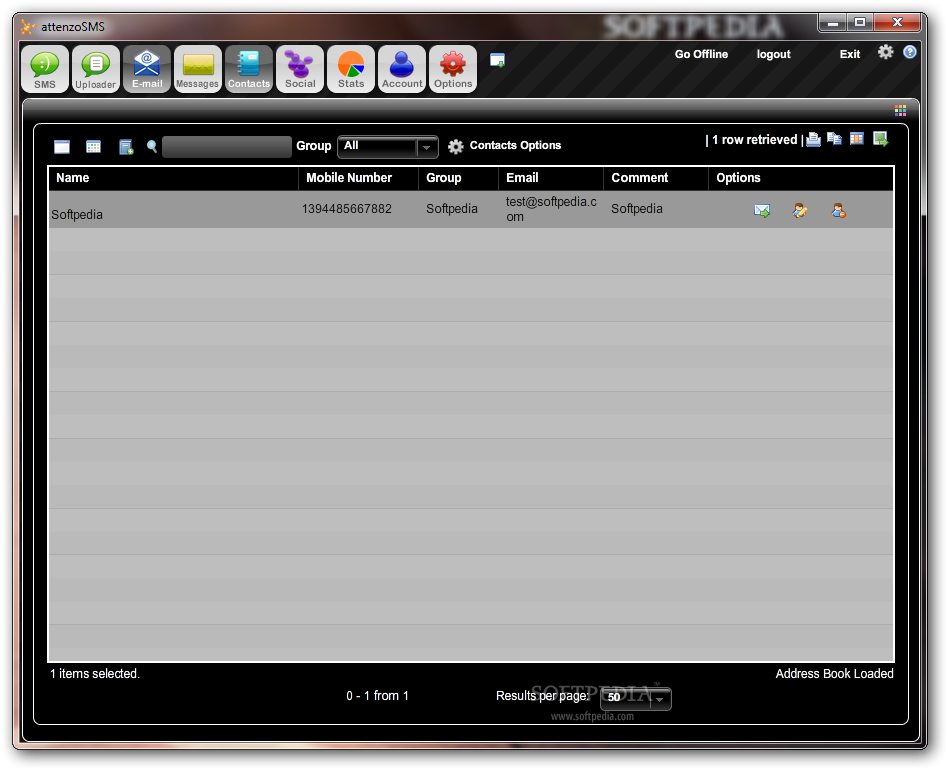Maximize the attenzoSMS window
Screen dimensions: 948x770
[859, 22]
